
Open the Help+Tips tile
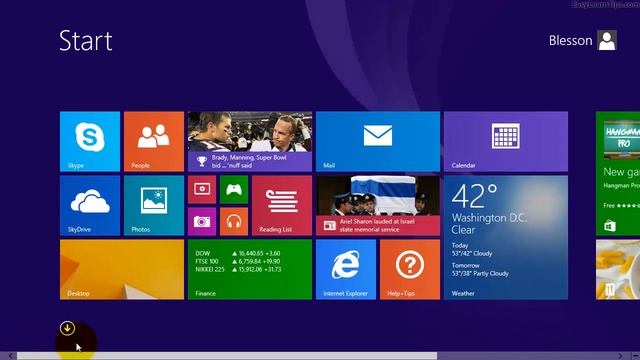tap(410, 269)
